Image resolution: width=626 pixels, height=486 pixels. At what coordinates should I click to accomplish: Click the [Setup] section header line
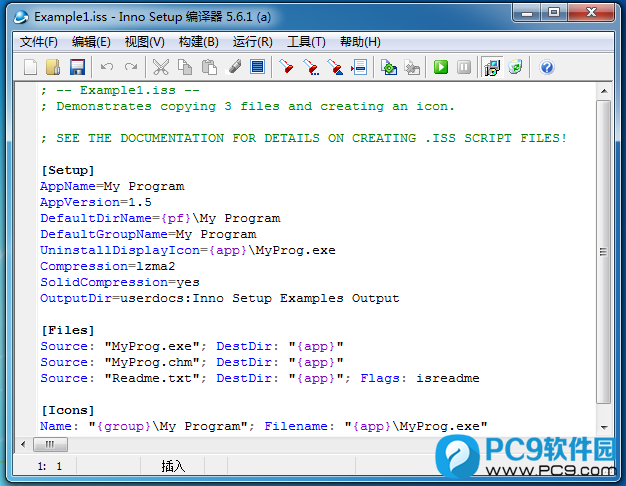point(68,171)
